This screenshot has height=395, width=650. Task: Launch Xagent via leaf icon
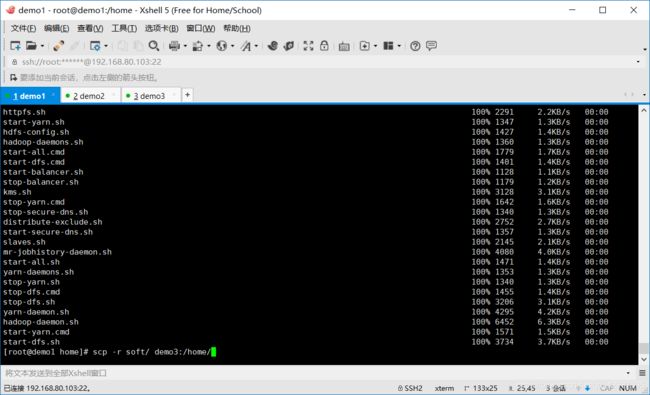point(289,46)
